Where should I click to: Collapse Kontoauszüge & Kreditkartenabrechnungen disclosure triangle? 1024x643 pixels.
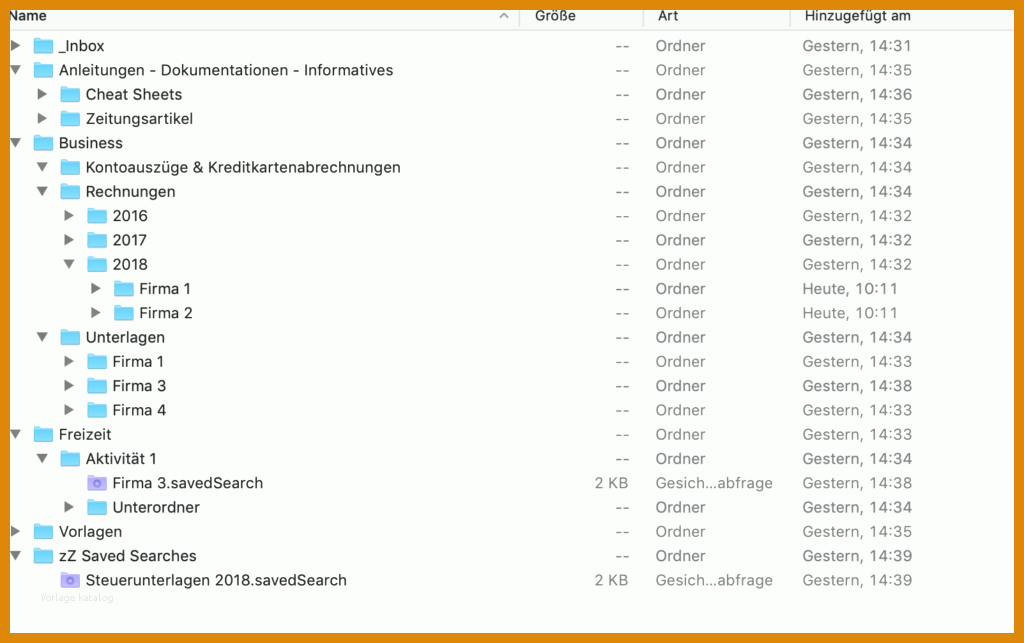pos(42,167)
